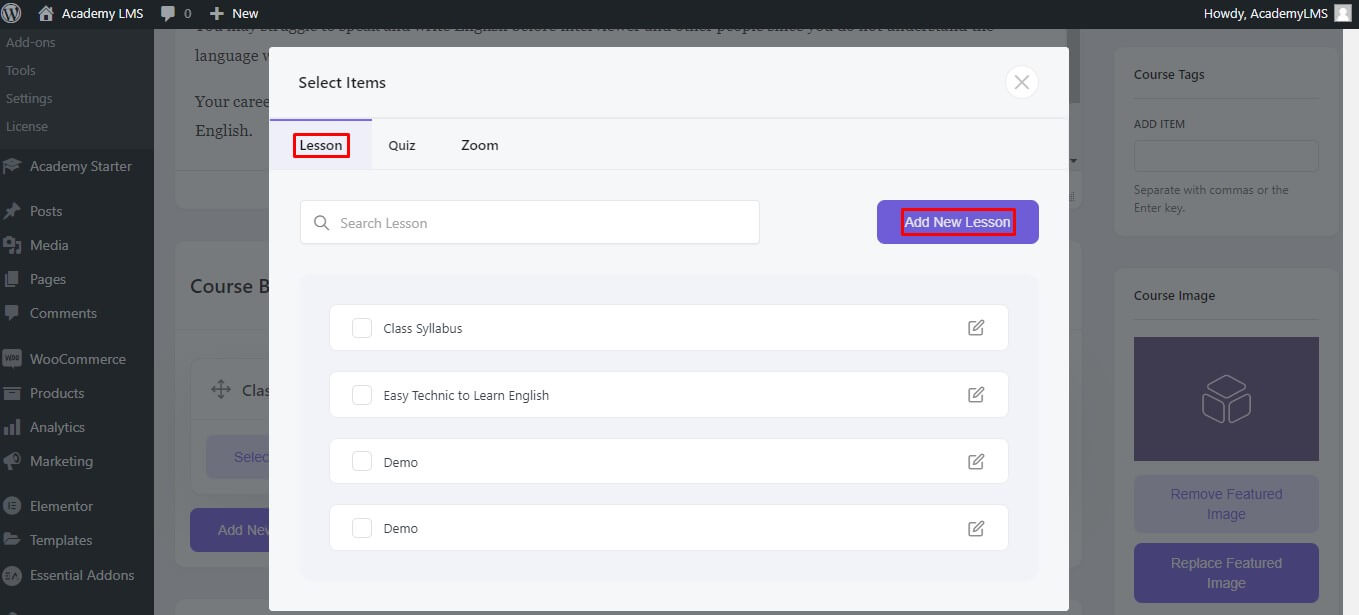Click Add New Lesson button
This screenshot has height=615, width=1359.
tap(958, 222)
